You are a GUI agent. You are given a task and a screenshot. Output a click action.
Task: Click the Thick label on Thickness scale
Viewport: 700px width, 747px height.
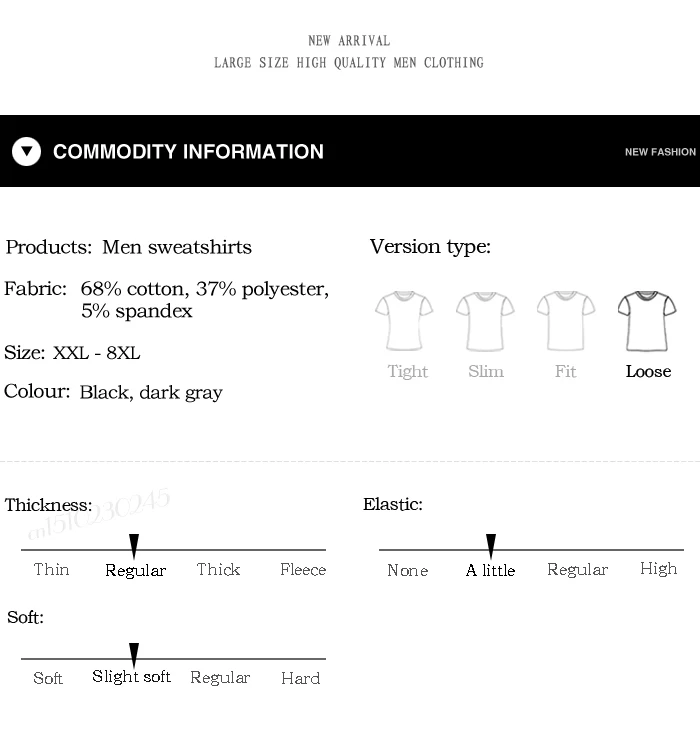tap(218, 569)
